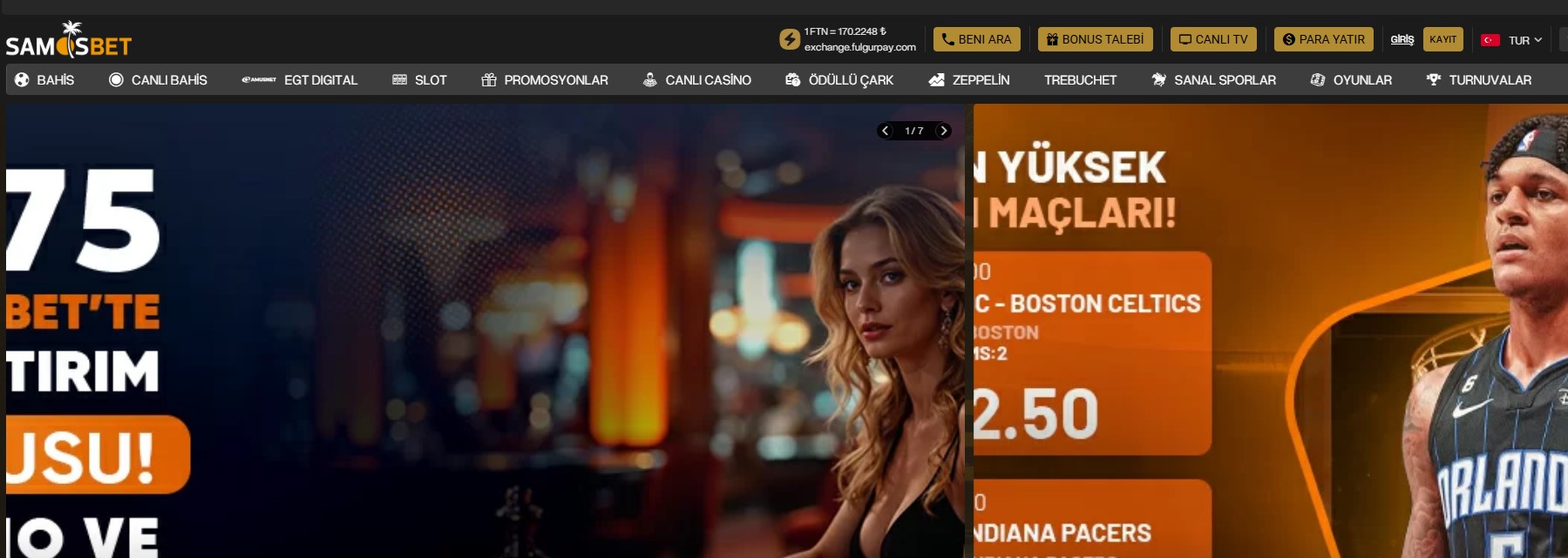Go to next banner slide arrow
The image size is (1568, 558).
point(943,131)
